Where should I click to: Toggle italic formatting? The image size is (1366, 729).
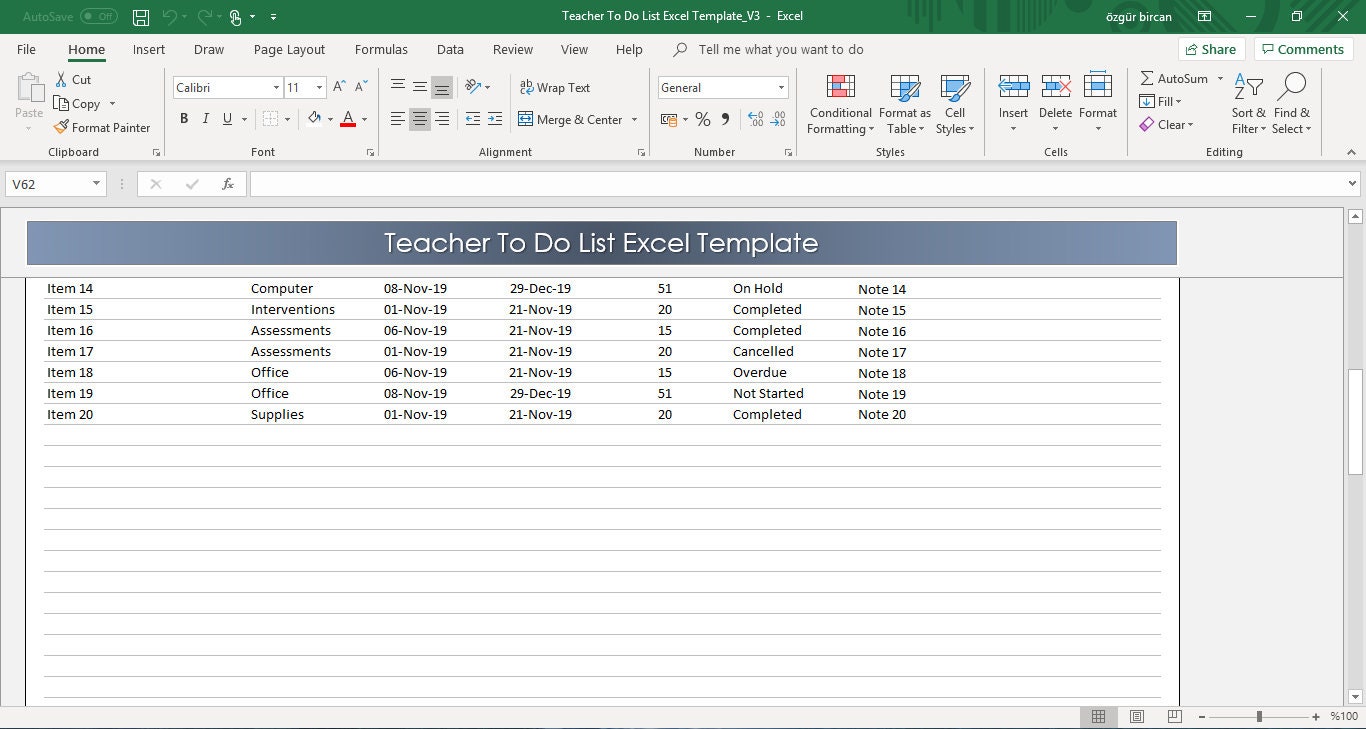tap(206, 118)
